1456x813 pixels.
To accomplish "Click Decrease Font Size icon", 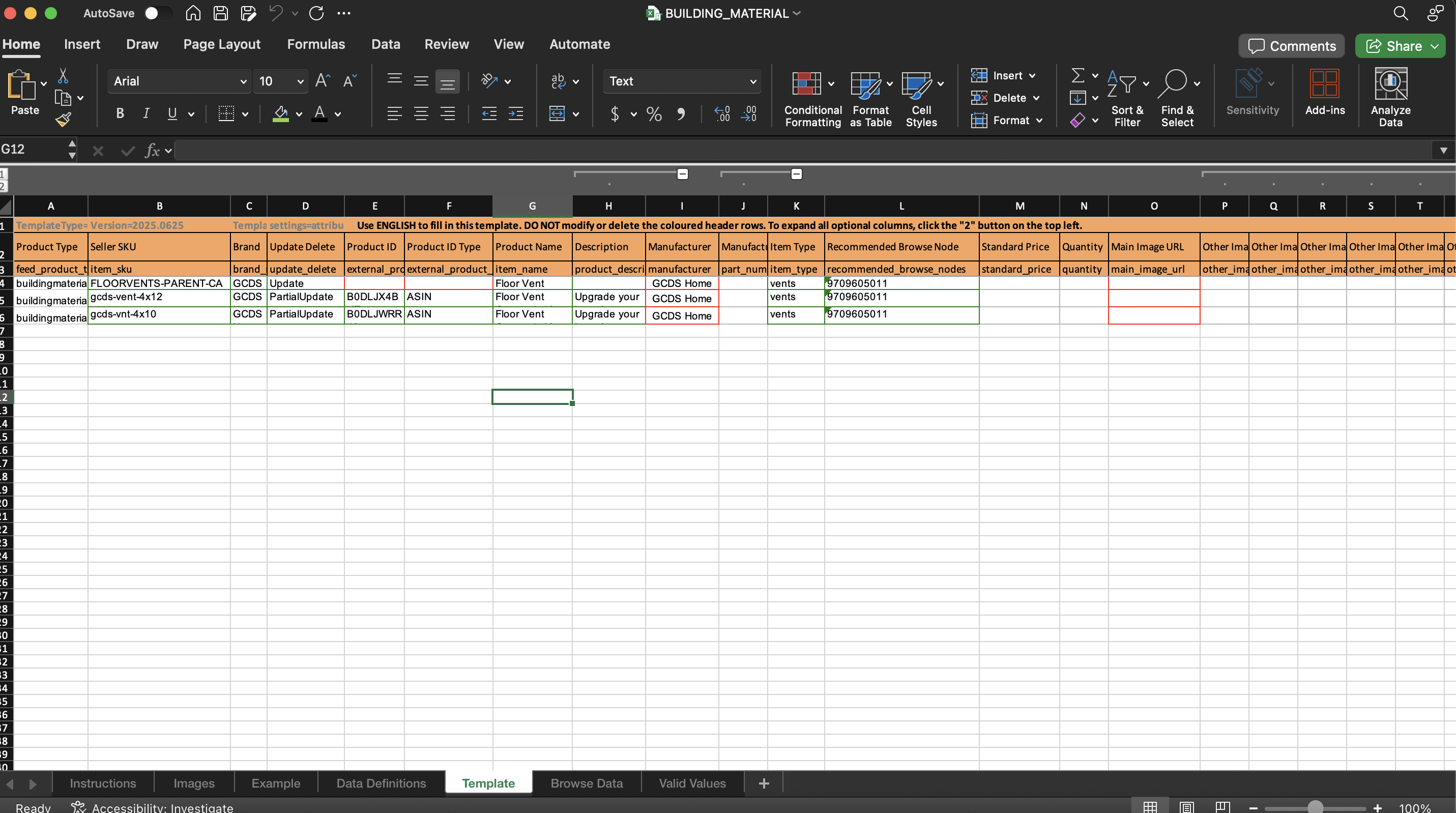I will [350, 81].
